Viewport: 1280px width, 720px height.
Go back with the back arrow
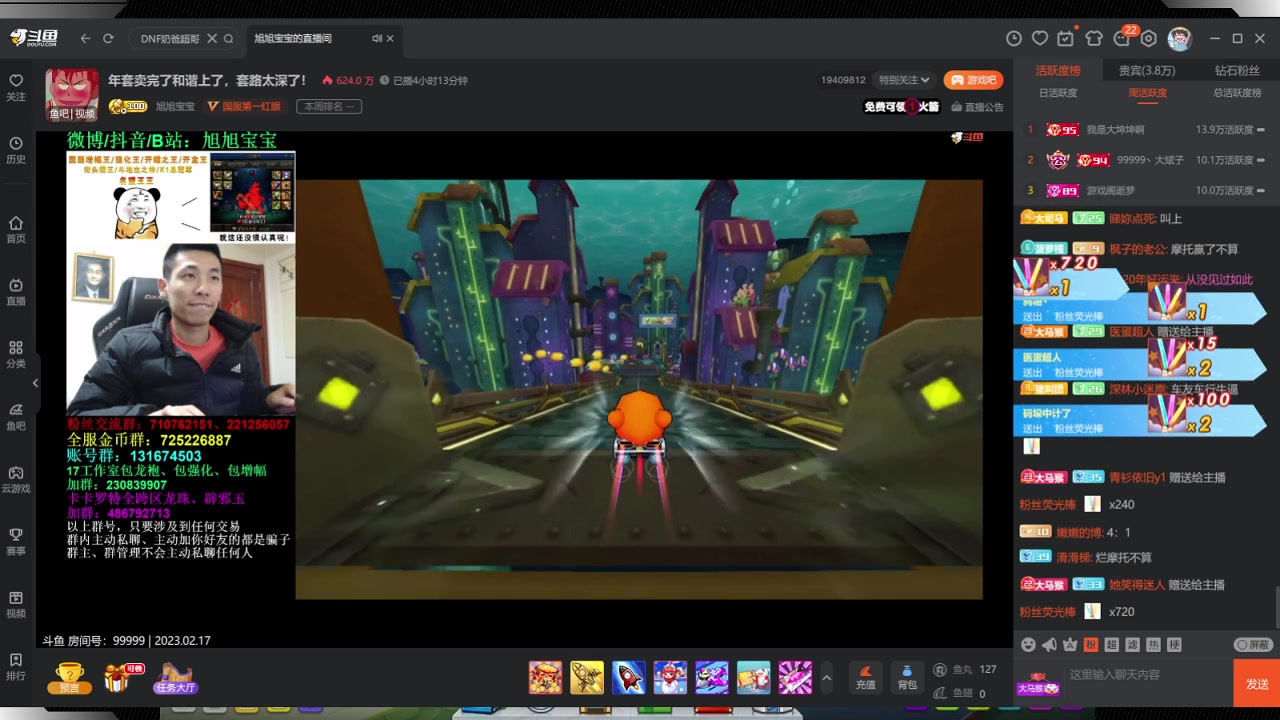[85, 38]
